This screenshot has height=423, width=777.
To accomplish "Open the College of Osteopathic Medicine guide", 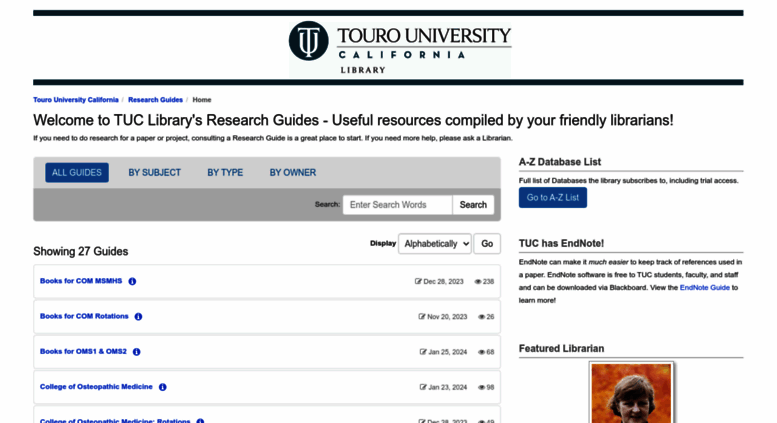I will (x=96, y=386).
